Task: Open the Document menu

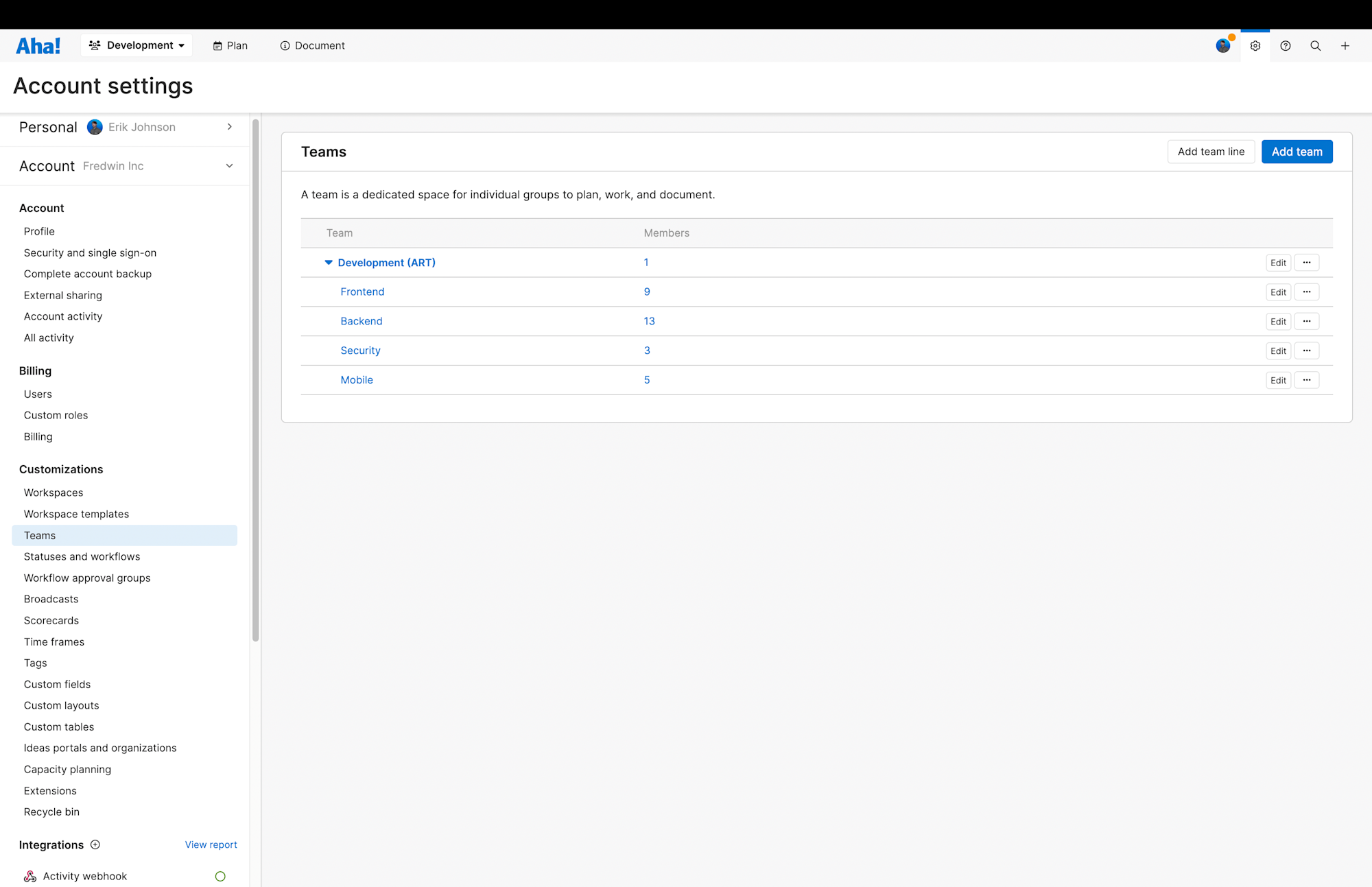Action: pos(312,45)
